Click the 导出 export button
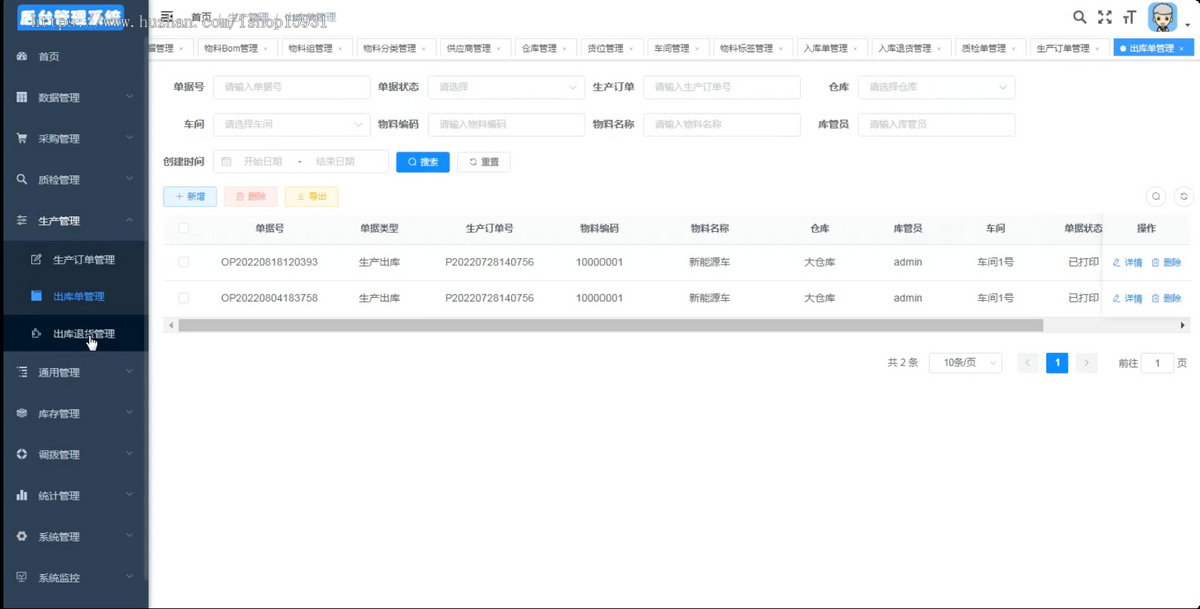Screen dimensions: 1200x609 tap(312, 197)
